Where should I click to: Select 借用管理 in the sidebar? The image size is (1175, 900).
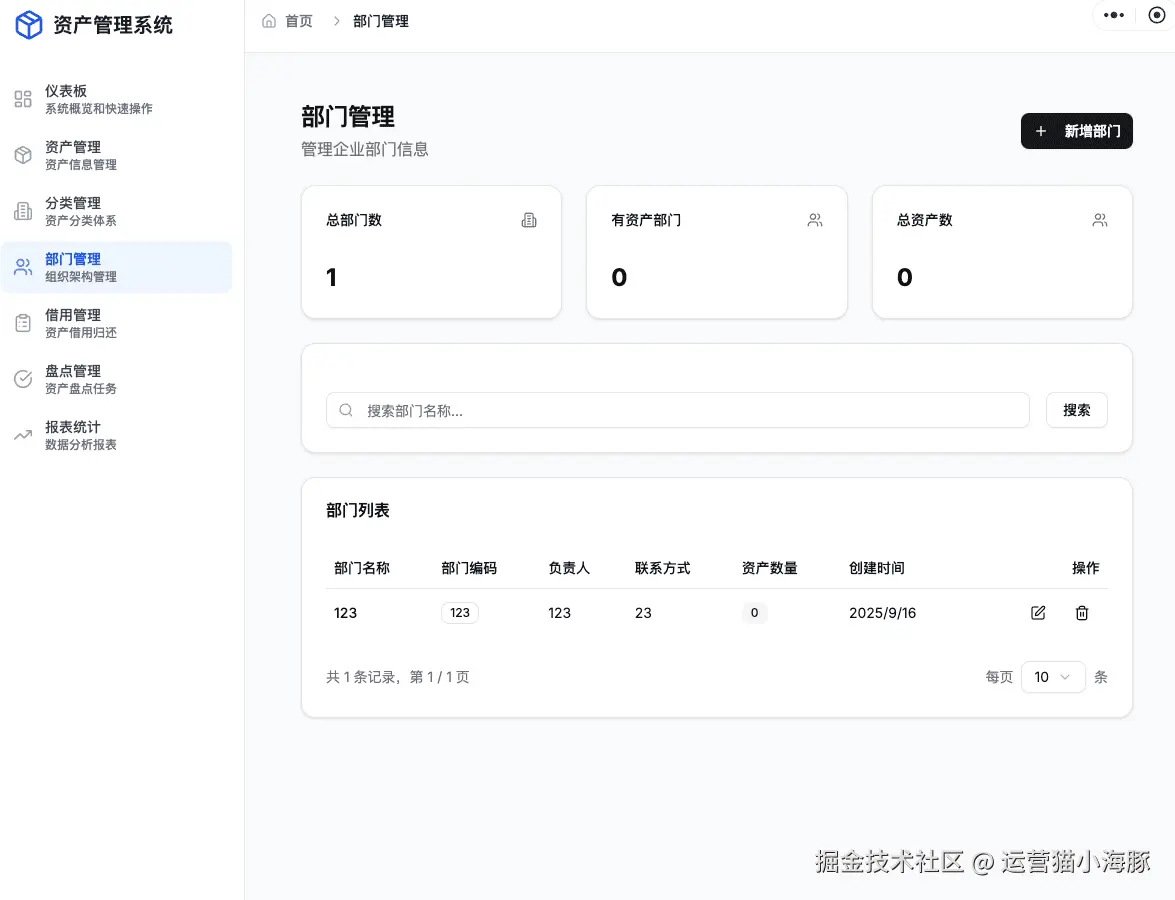[116, 323]
